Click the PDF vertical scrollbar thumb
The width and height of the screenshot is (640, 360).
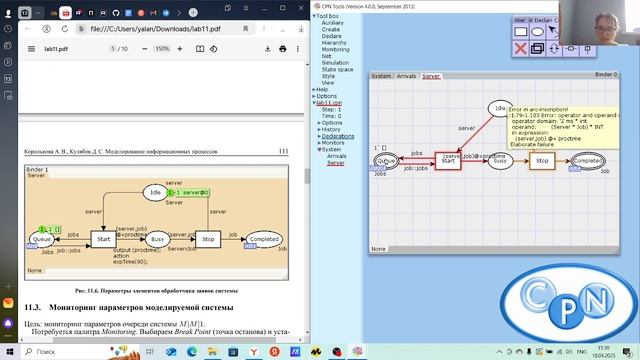tap(307, 176)
